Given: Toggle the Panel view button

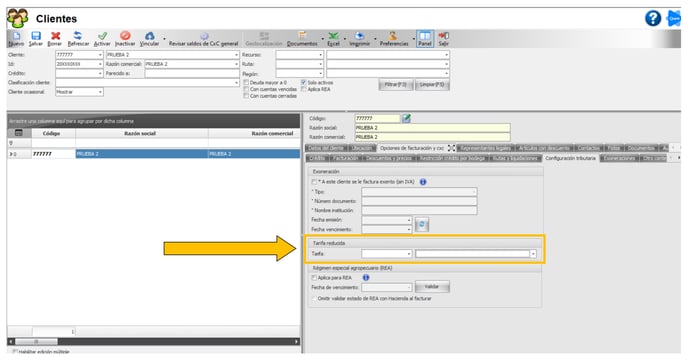Looking at the screenshot, I should 425,39.
